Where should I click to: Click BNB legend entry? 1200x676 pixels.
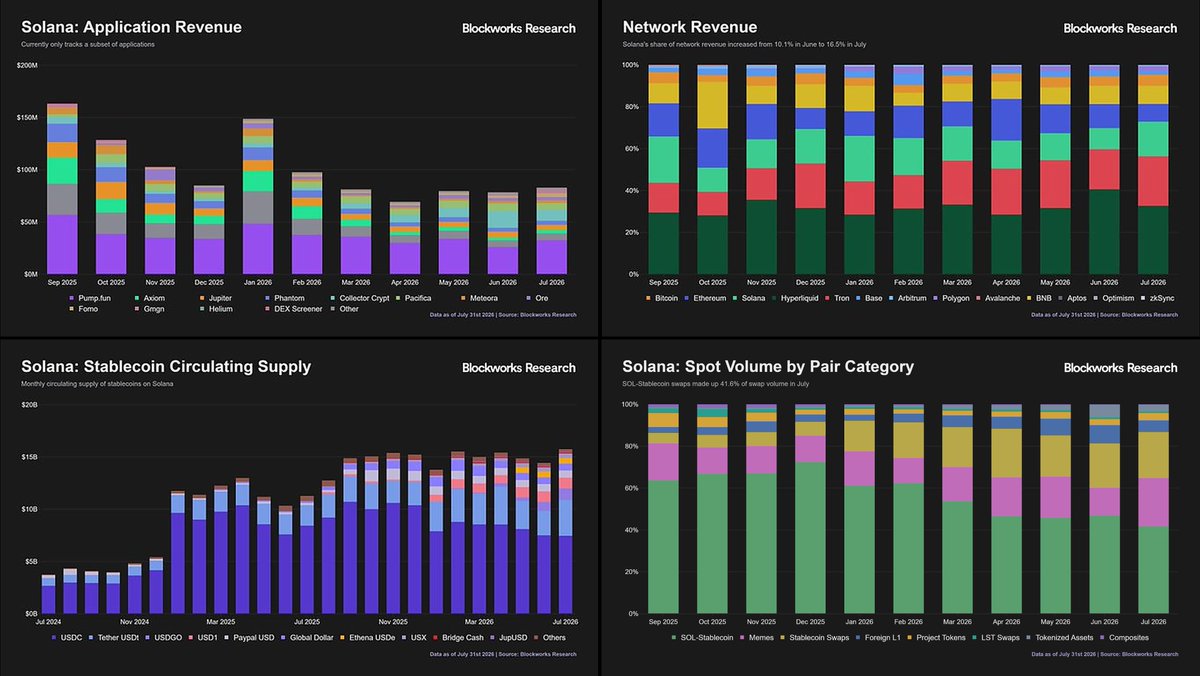click(x=1039, y=298)
